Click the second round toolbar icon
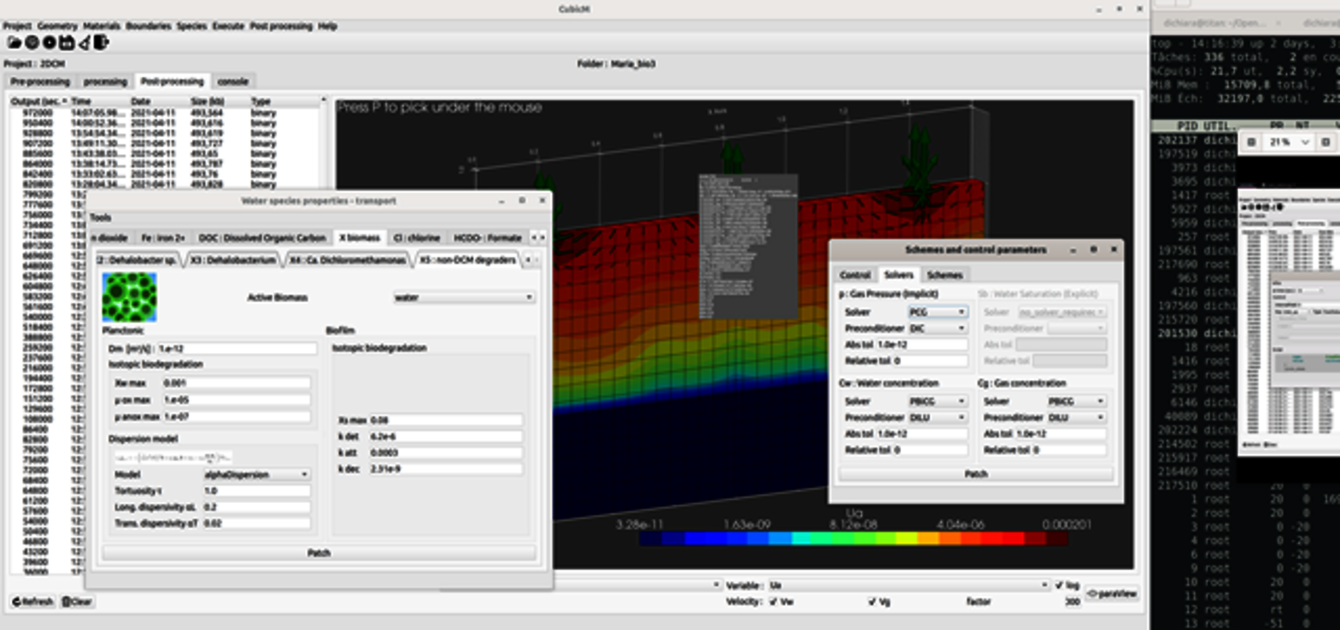 (x=32, y=42)
